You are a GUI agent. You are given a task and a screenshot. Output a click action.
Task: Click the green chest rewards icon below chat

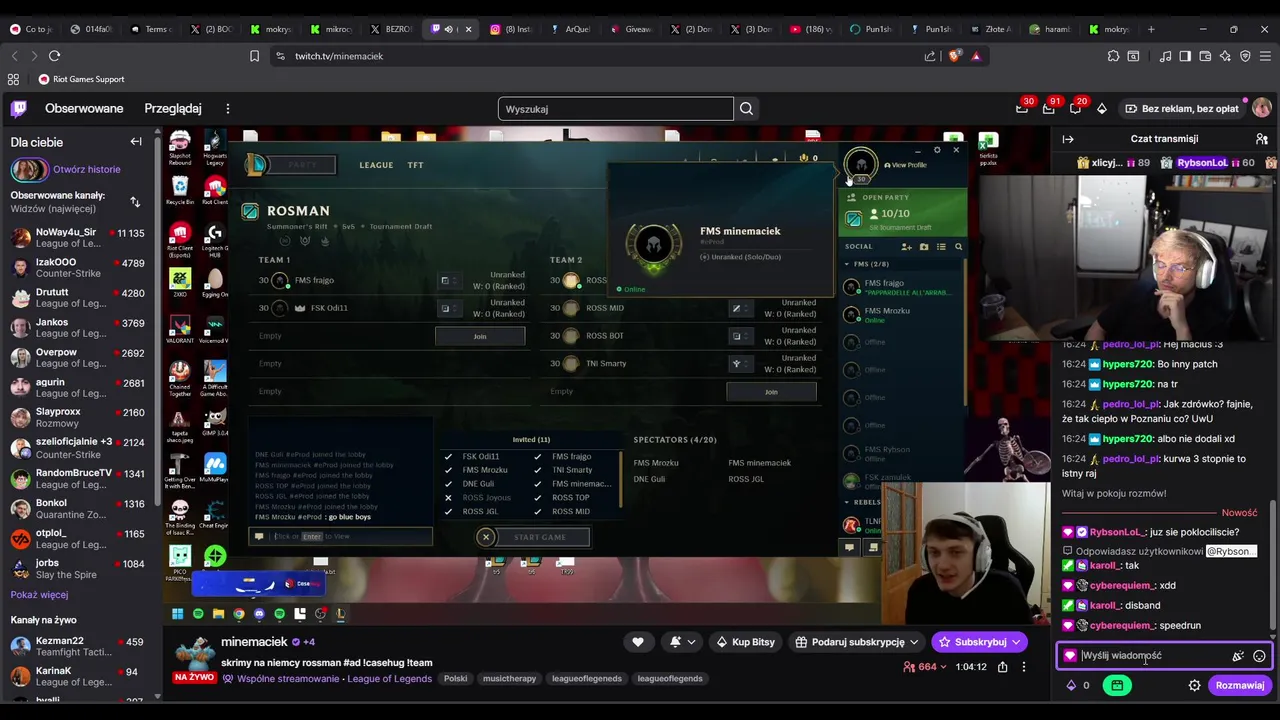(1117, 685)
